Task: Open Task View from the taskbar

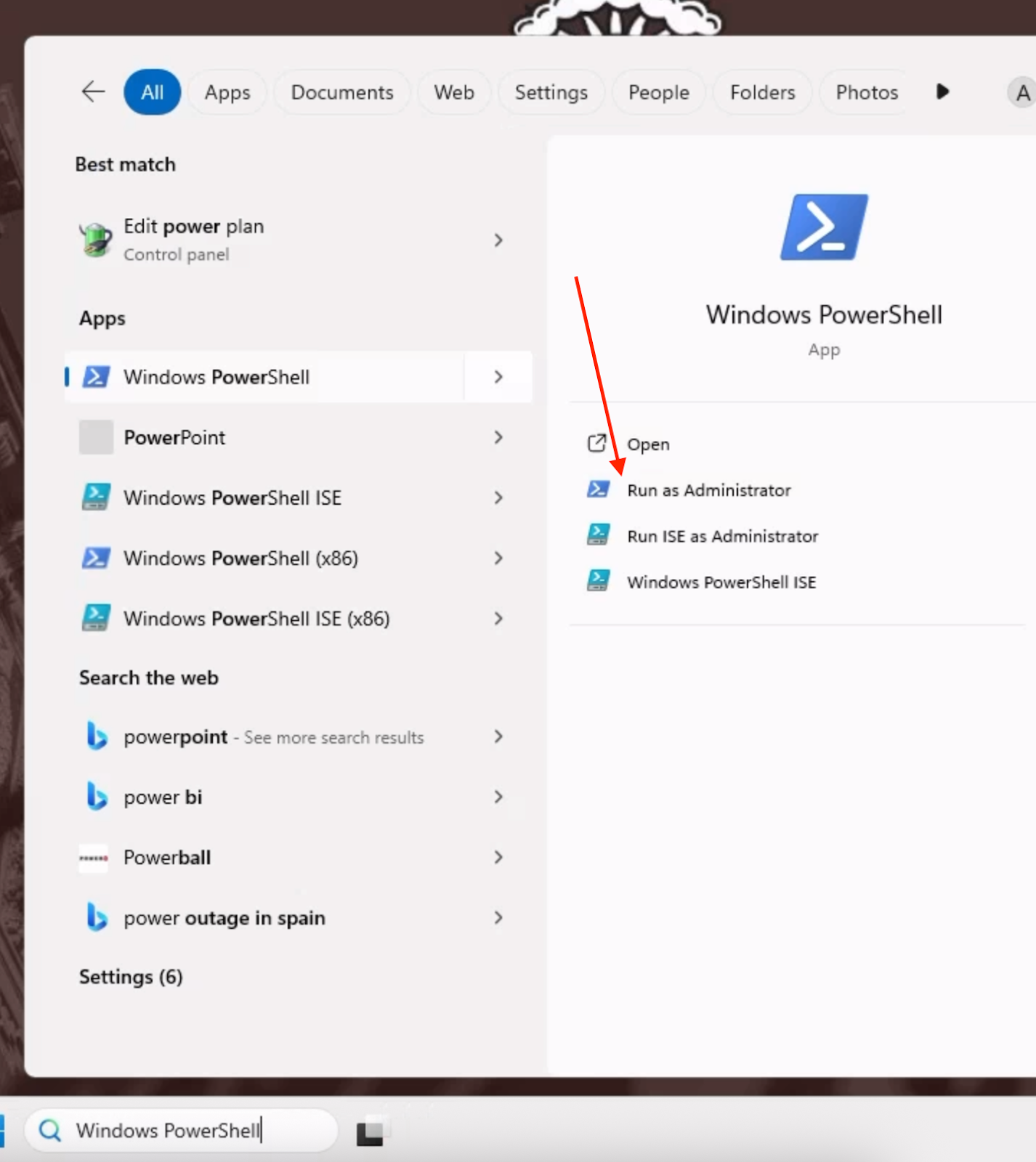Action: click(x=371, y=1131)
